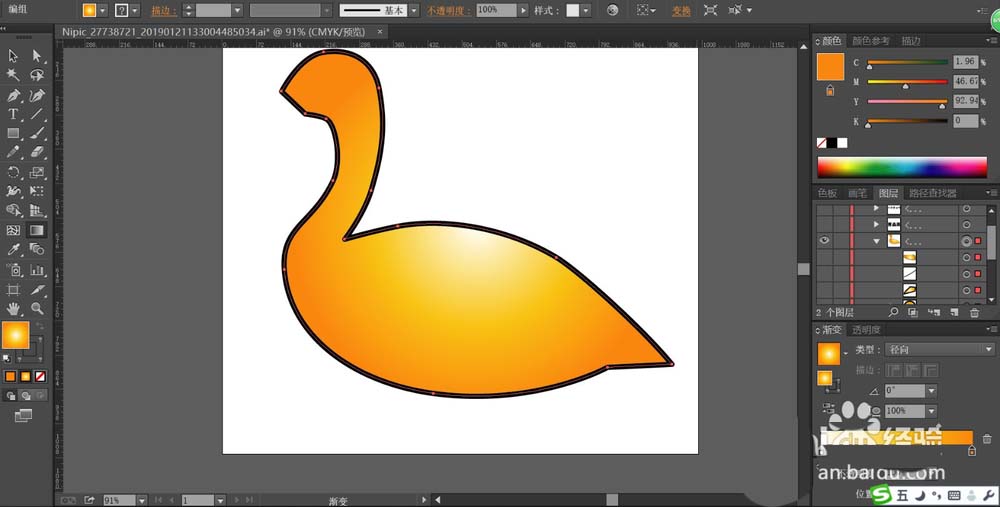Open gradient preset swatch dropdown arrow
Screen dimensions: 1000x507
(x=846, y=354)
